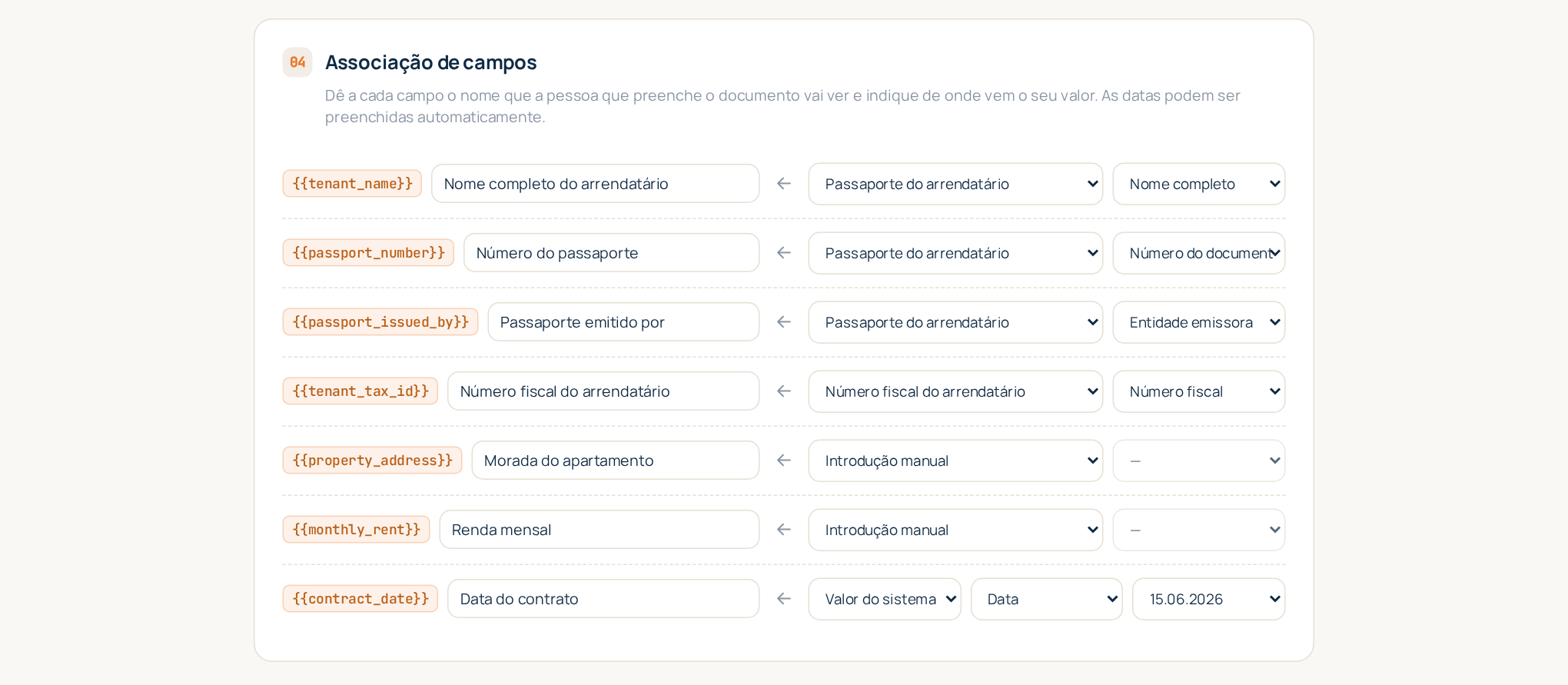
Task: Open the 'Nome completo' field dropdown
Action: click(x=1199, y=184)
